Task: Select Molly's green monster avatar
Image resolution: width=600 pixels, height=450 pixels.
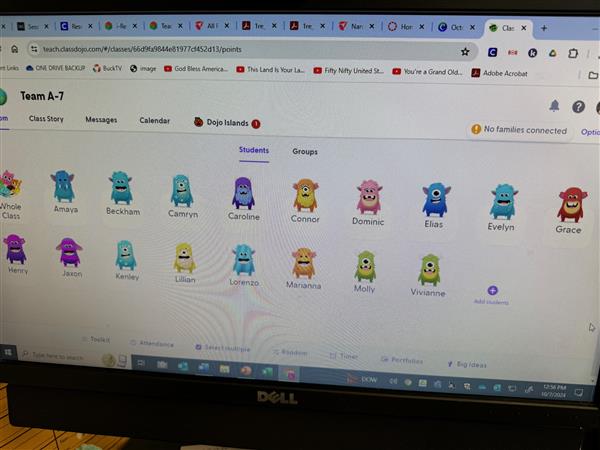Action: tap(365, 267)
